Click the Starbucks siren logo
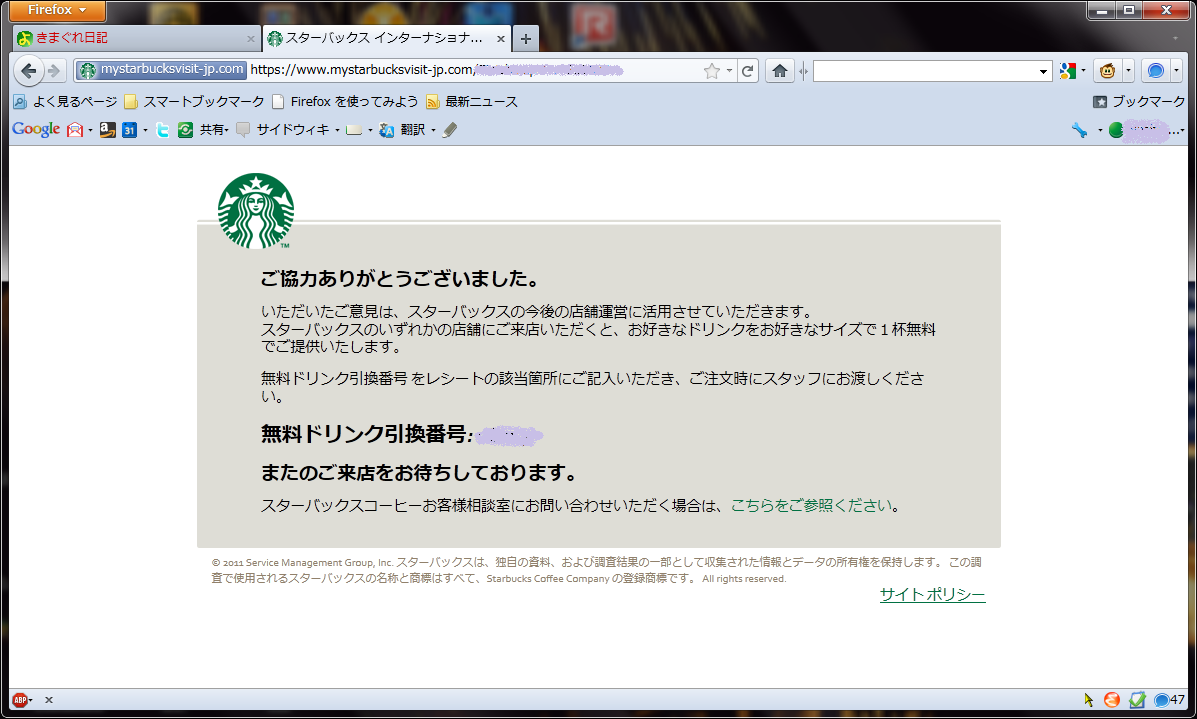Screen dimensions: 1197x719 click(256, 211)
